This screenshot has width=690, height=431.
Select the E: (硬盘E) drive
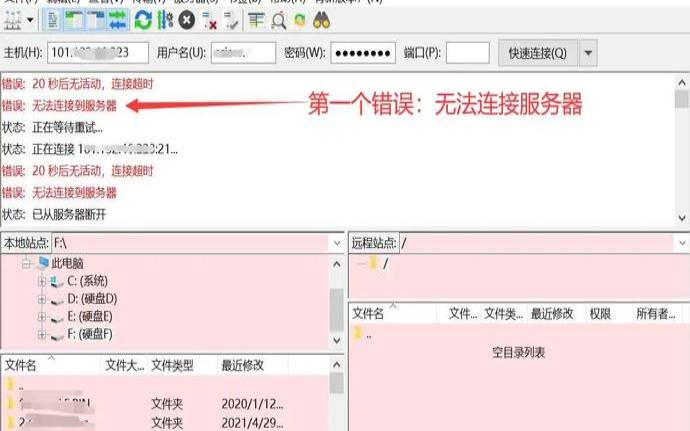coord(90,317)
